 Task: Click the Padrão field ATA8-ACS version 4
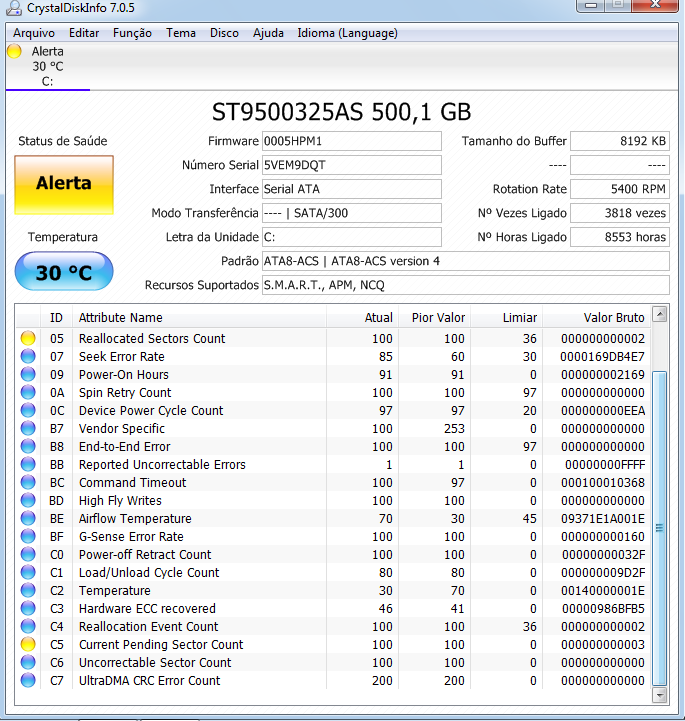click(466, 261)
